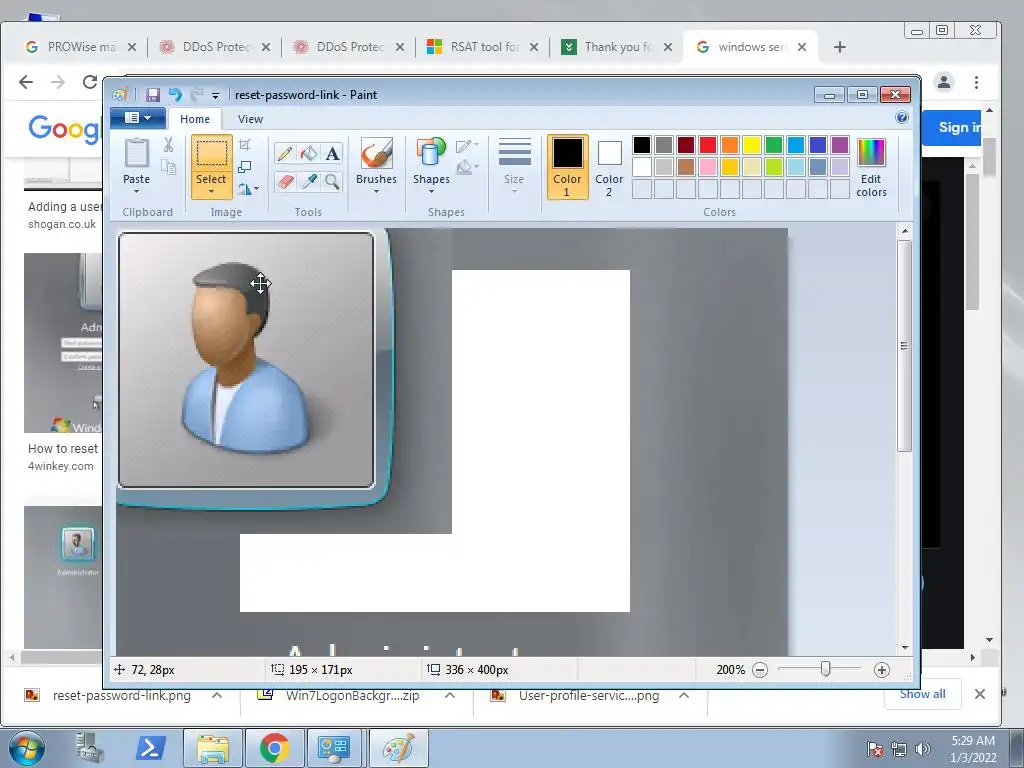
Task: Expand the Select dropdown arrow
Action: (x=211, y=191)
